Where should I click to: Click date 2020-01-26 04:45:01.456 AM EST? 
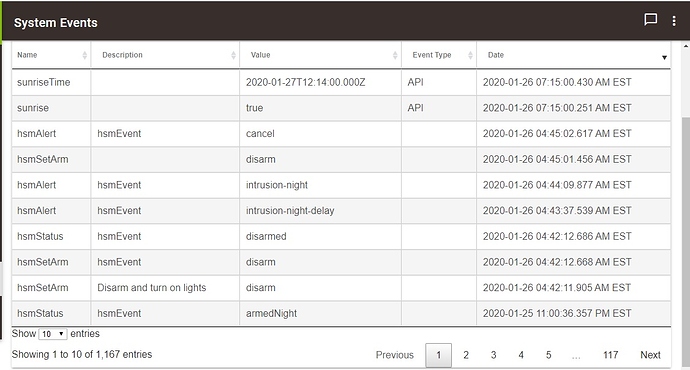(x=557, y=159)
